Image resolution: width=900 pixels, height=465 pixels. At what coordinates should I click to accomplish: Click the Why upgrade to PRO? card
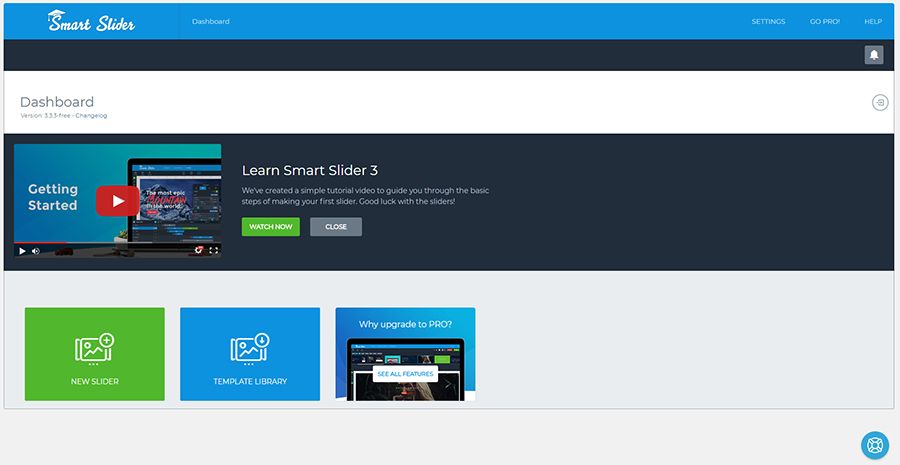405,354
